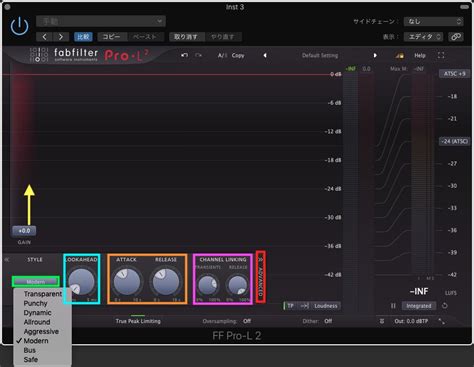Click the +0.0 gain value slider
The height and width of the screenshot is (367, 474).
pyautogui.click(x=24, y=231)
